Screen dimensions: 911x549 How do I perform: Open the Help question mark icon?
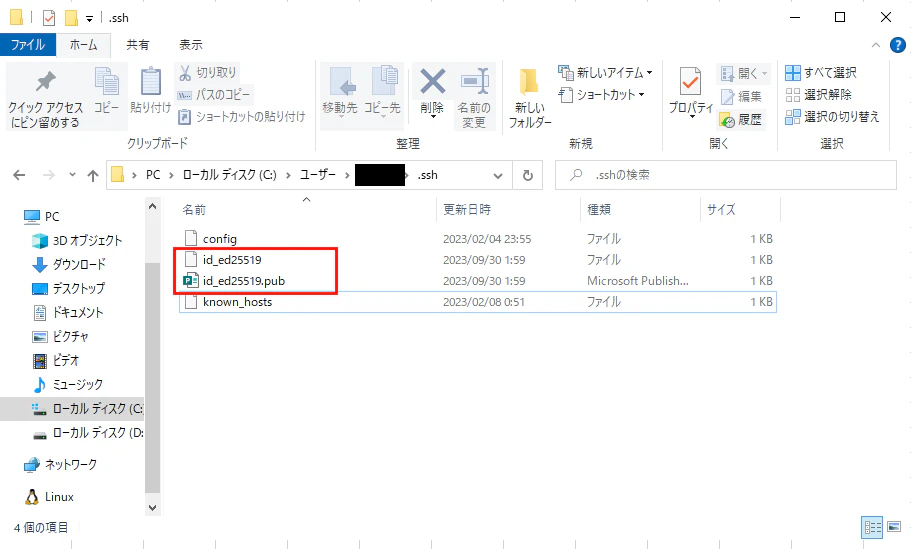tap(898, 45)
